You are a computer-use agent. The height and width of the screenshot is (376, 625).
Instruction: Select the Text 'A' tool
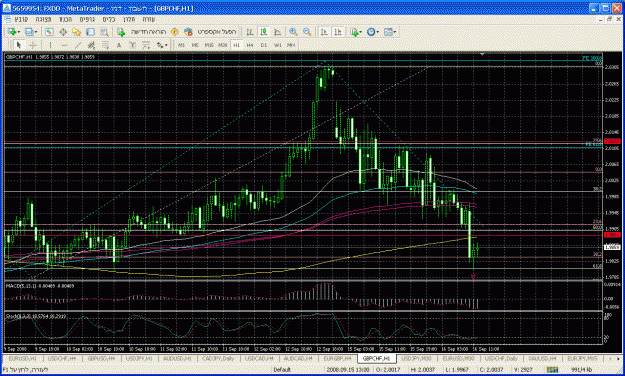[119, 45]
